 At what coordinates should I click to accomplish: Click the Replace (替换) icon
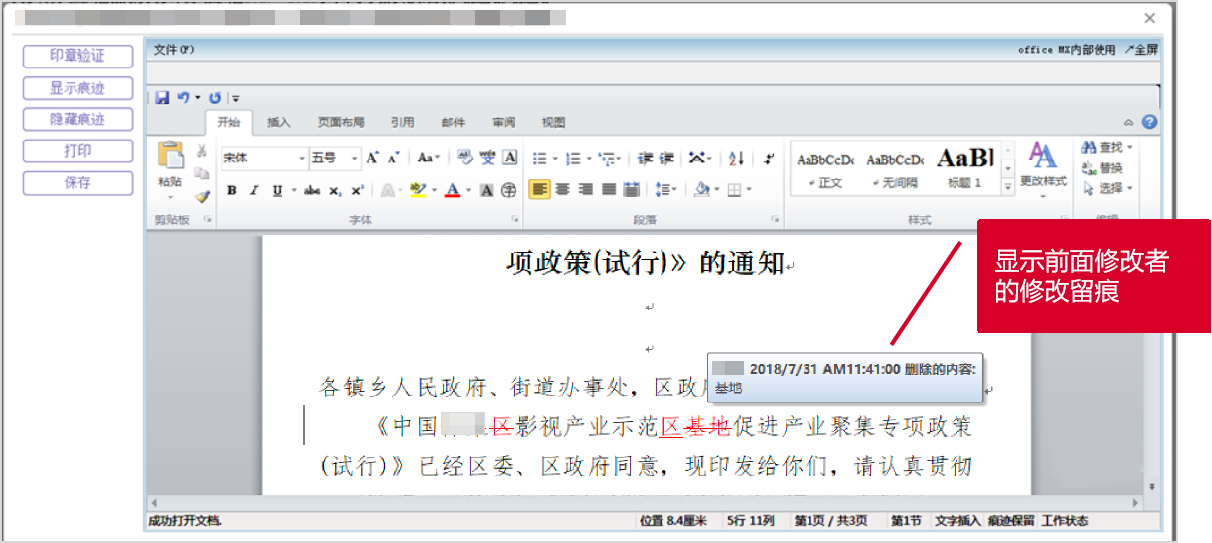click(1103, 168)
